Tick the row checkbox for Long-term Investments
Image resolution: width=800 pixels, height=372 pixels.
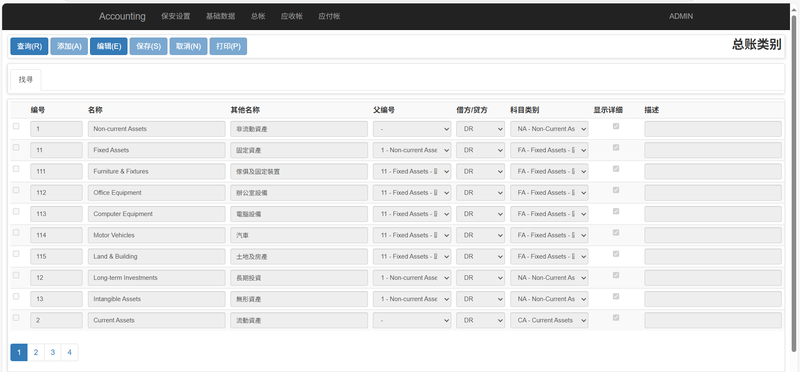[x=16, y=275]
